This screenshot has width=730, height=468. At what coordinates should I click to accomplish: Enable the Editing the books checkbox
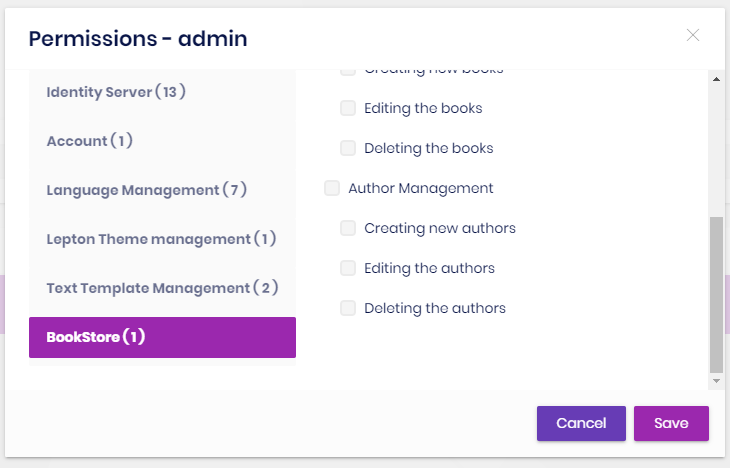point(348,108)
